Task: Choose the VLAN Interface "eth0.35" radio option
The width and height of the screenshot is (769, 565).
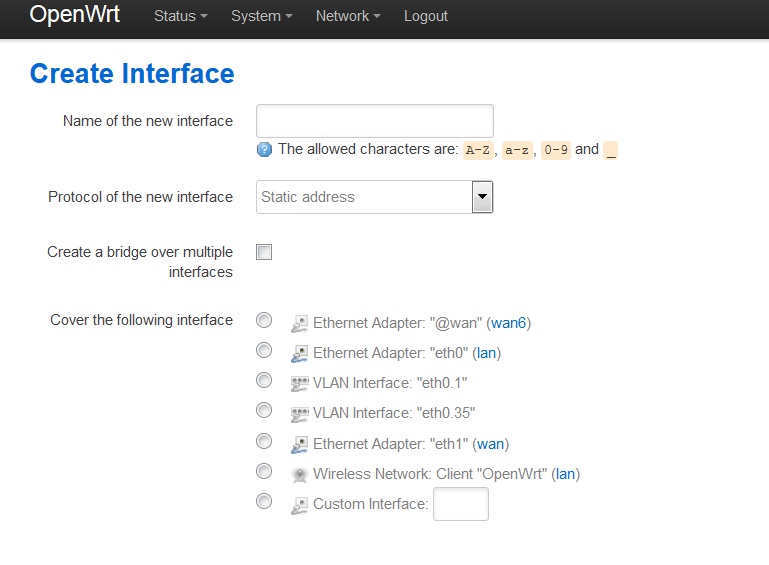Action: click(x=264, y=410)
